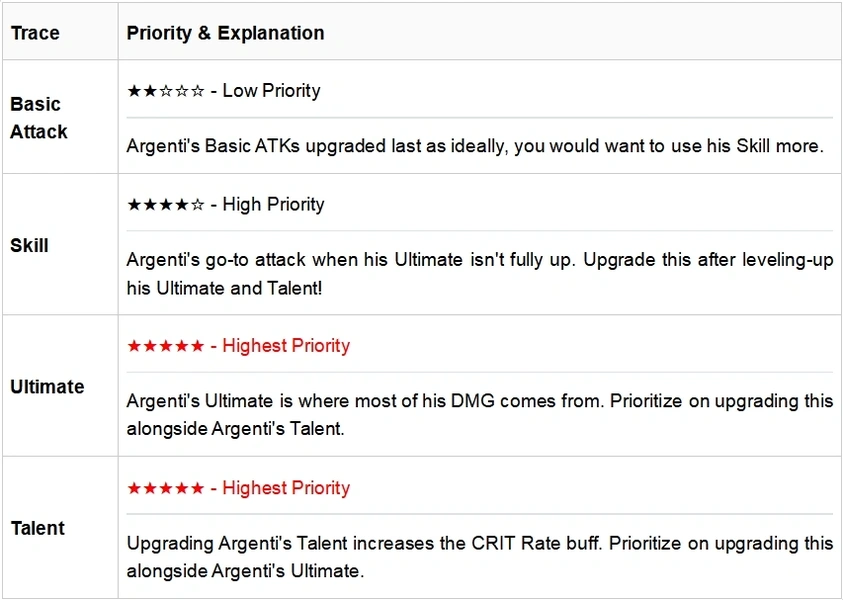Viewport: 843px width, 600px height.
Task: Click the Ultimate row label
Action: pyautogui.click(x=47, y=387)
